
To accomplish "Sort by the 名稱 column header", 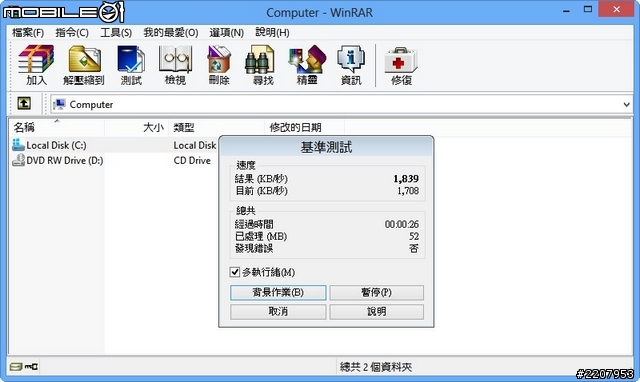I will [57, 127].
